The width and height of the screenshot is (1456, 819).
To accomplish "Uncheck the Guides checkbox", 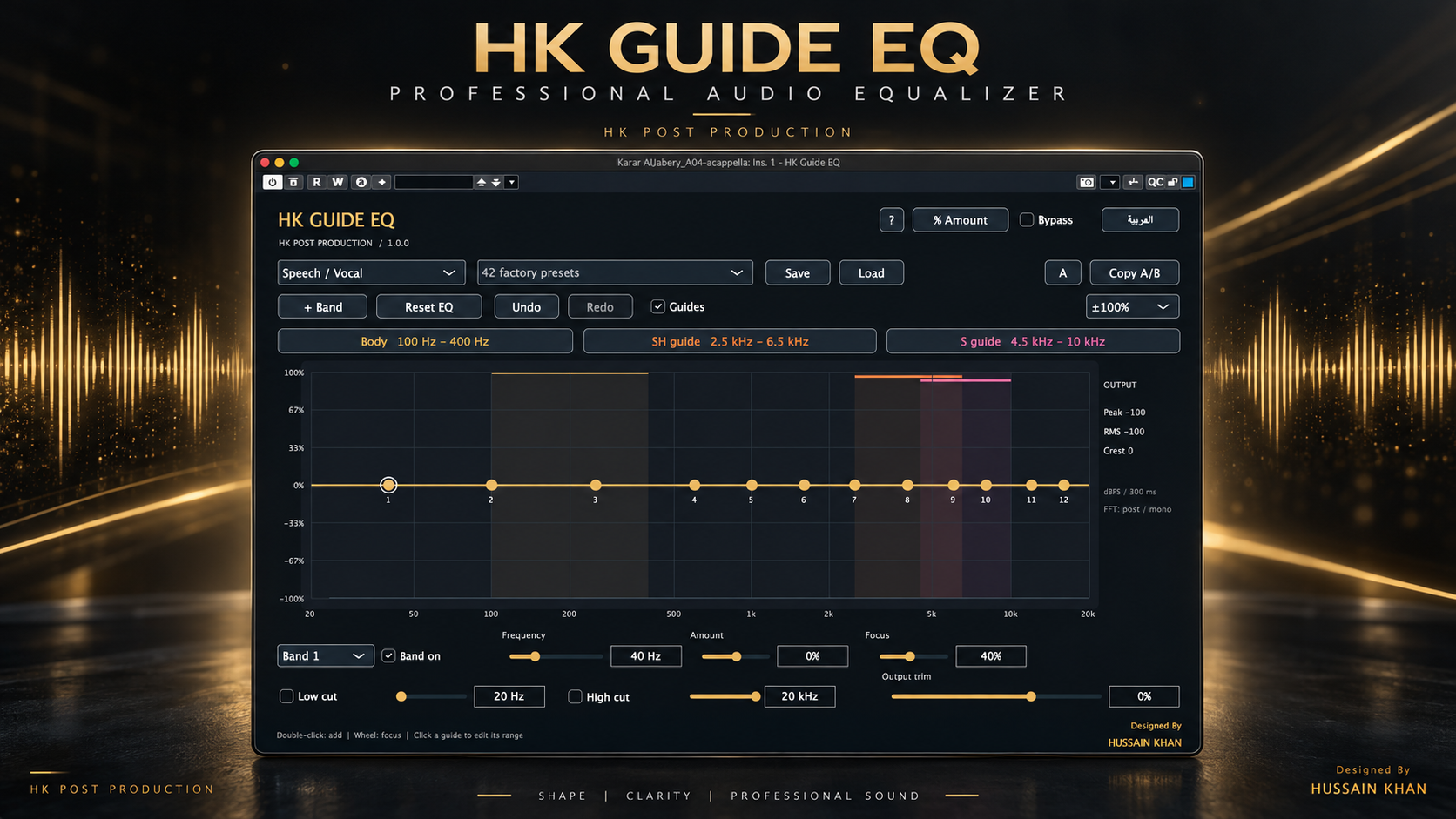I will 658,306.
